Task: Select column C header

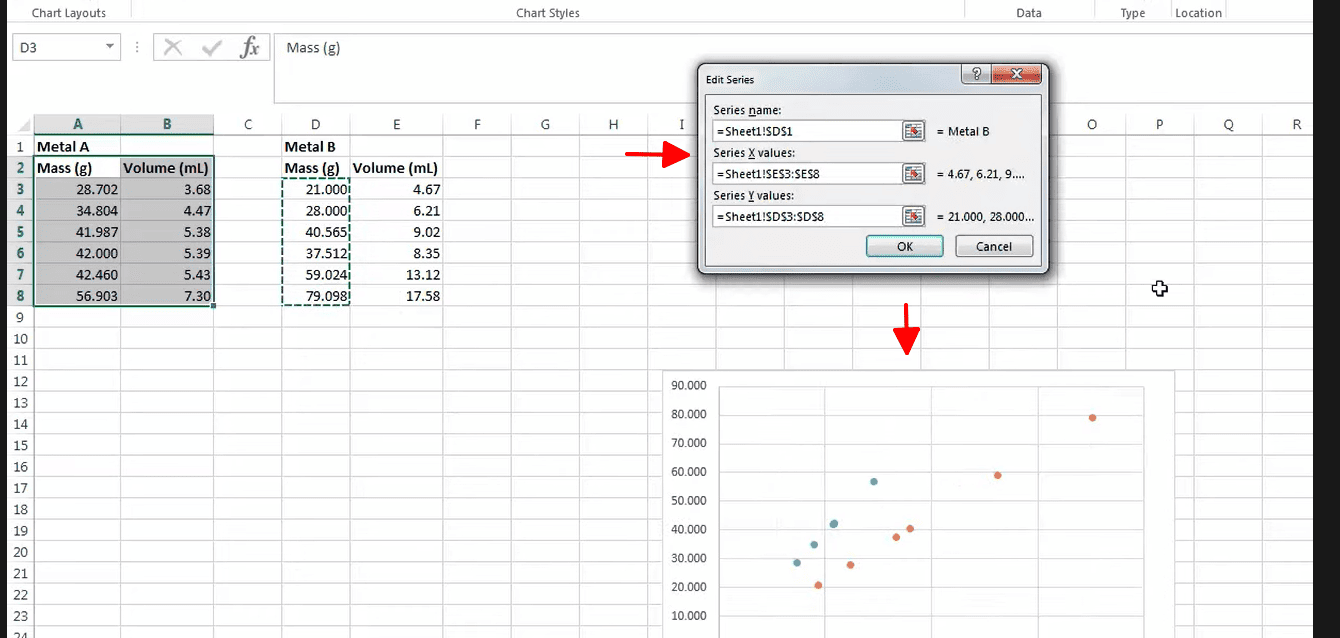Action: click(247, 124)
